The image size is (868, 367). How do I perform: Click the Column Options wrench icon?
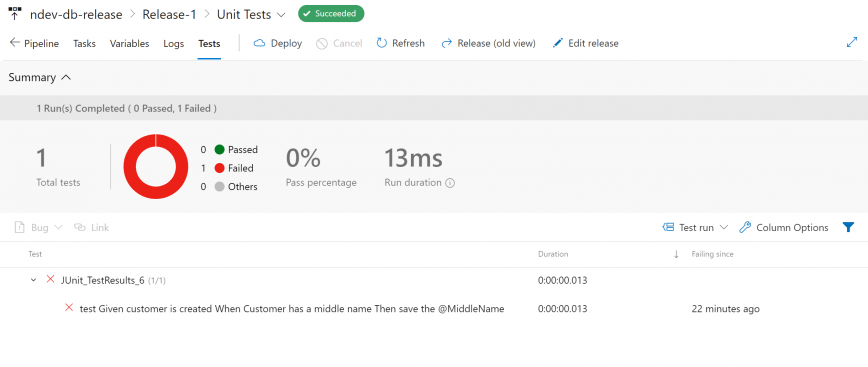pos(745,228)
